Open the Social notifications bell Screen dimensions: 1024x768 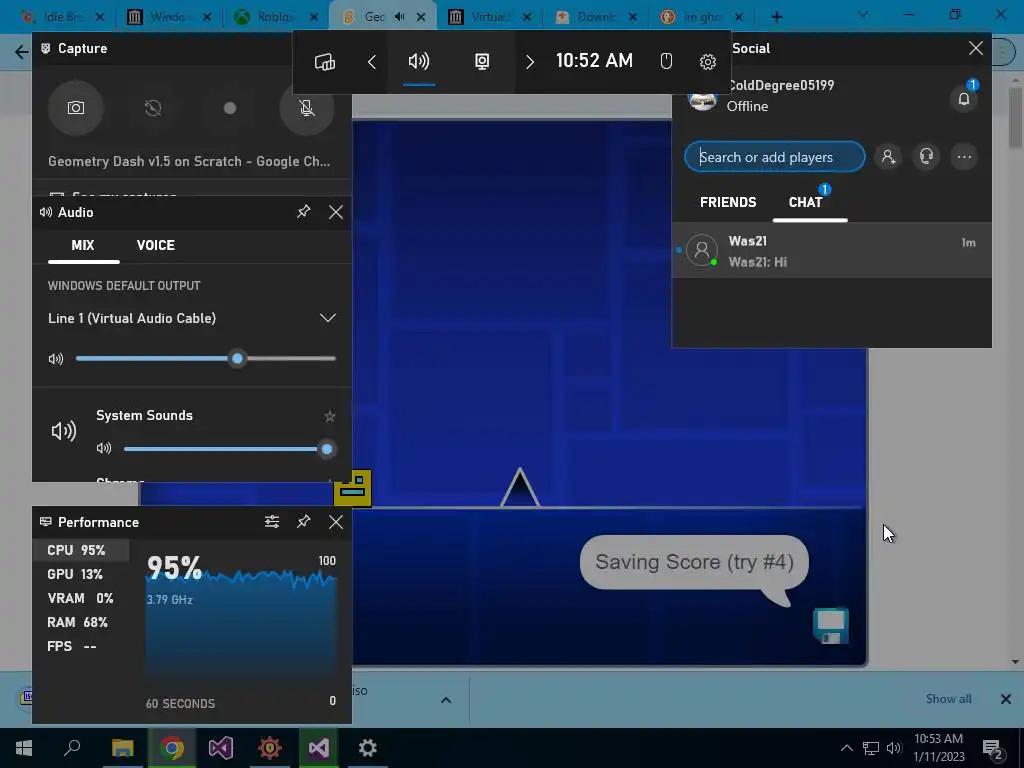(x=964, y=99)
